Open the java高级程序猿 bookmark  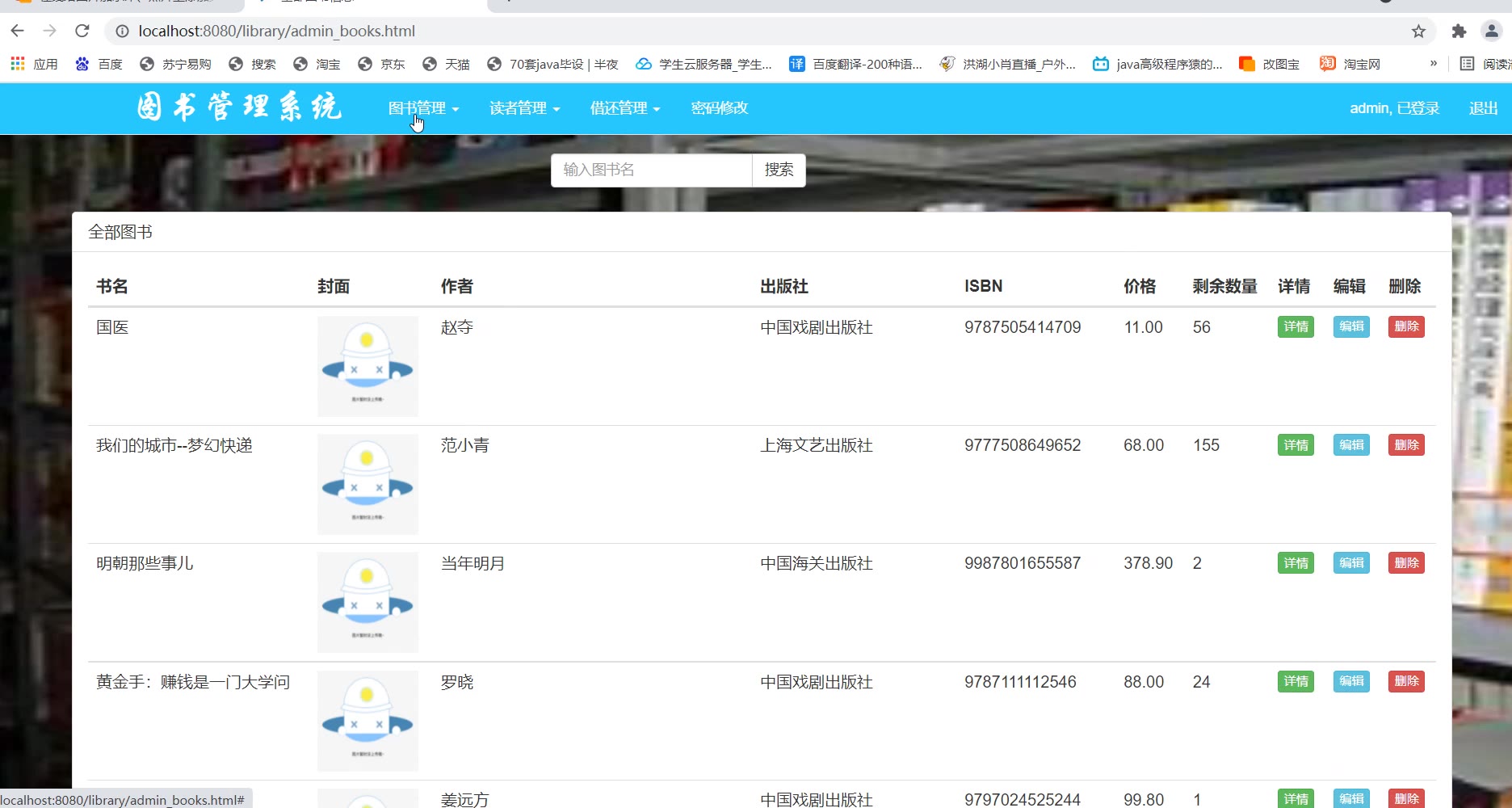coord(1157,64)
